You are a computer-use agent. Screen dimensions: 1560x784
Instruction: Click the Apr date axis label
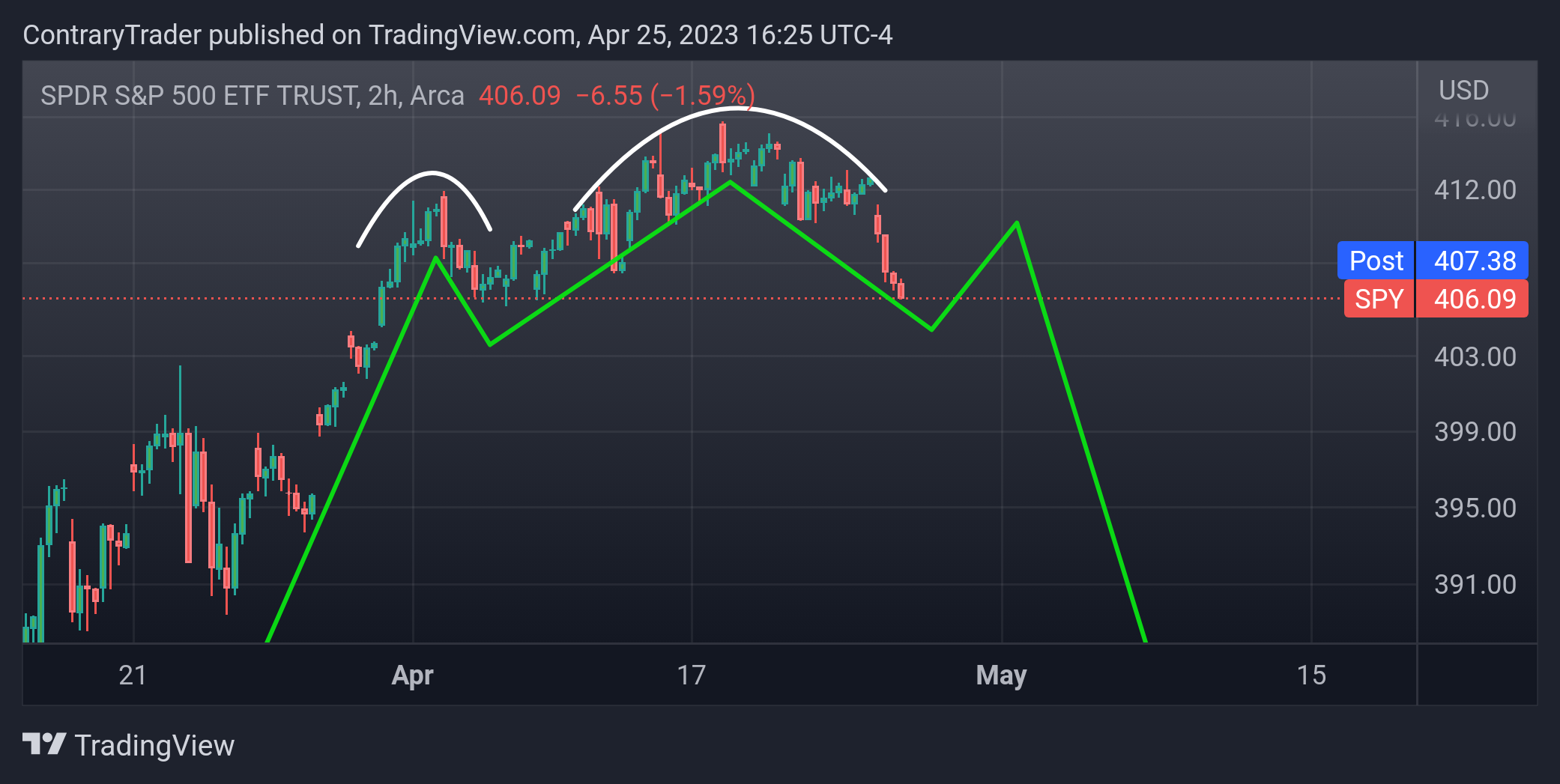tap(412, 675)
